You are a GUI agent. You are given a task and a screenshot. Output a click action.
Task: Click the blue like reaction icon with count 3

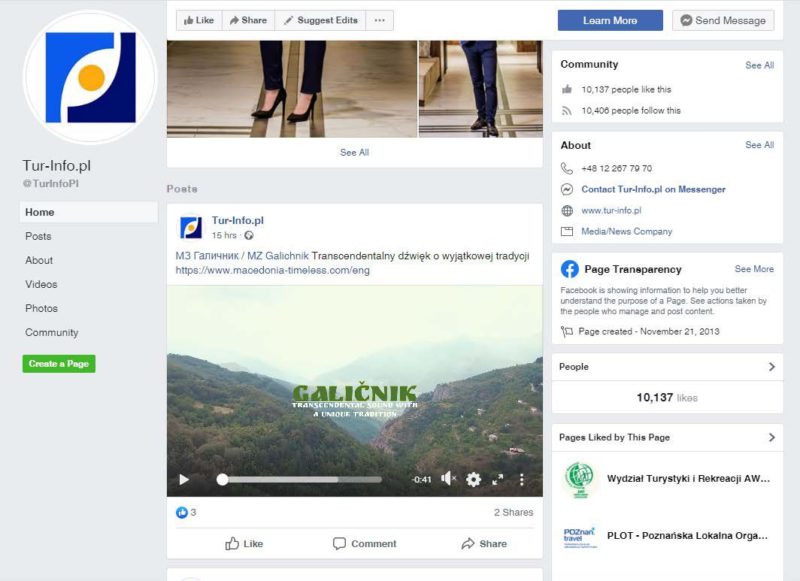click(182, 512)
